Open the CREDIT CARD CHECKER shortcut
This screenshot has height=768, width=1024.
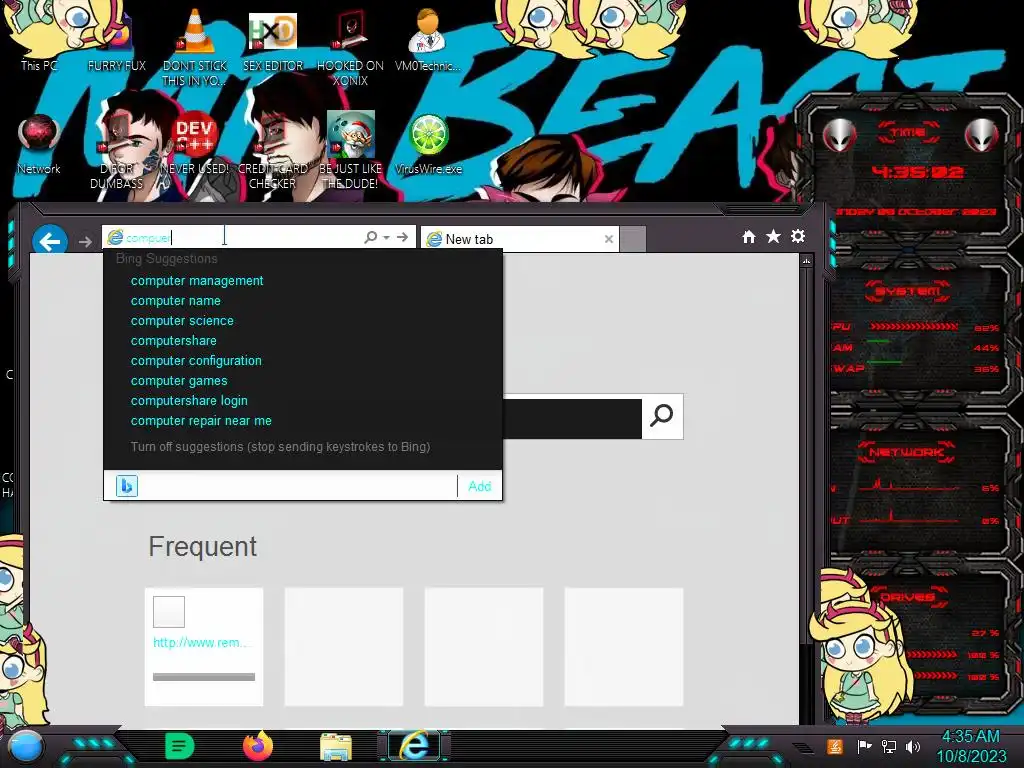[x=273, y=150]
